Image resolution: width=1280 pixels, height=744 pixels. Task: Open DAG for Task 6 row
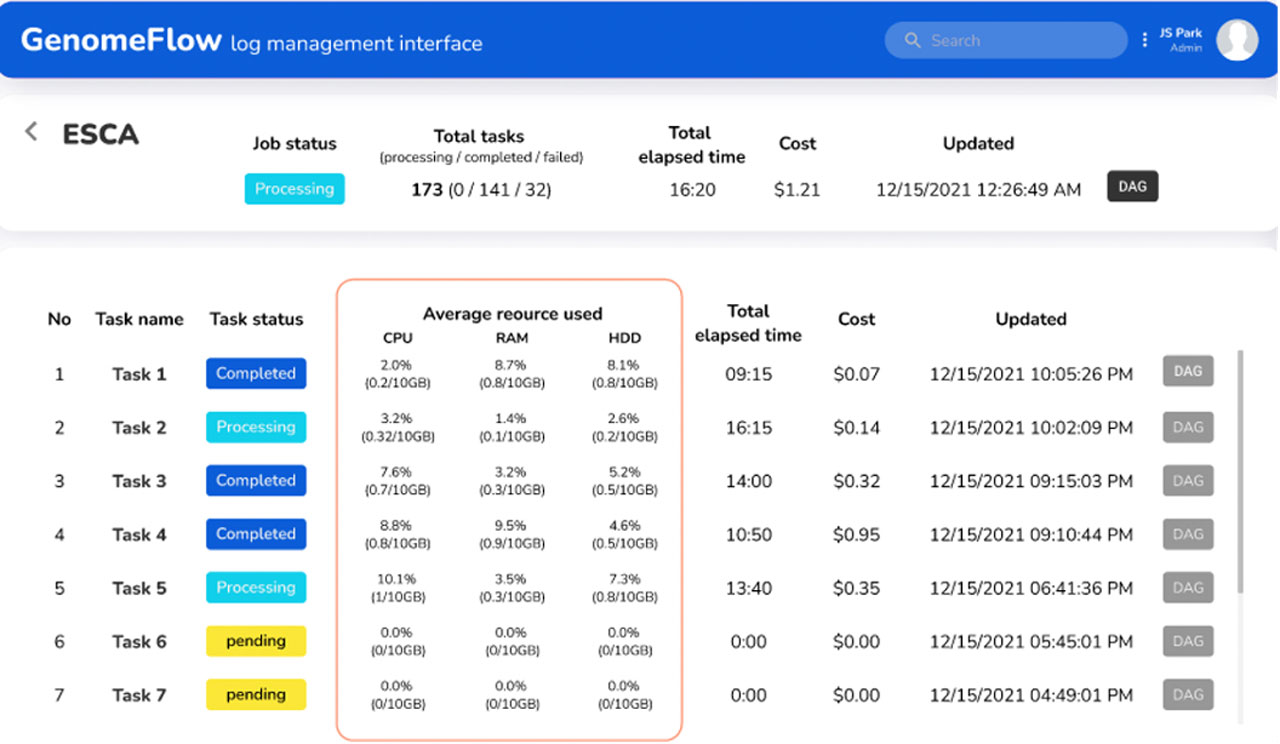[1188, 641]
